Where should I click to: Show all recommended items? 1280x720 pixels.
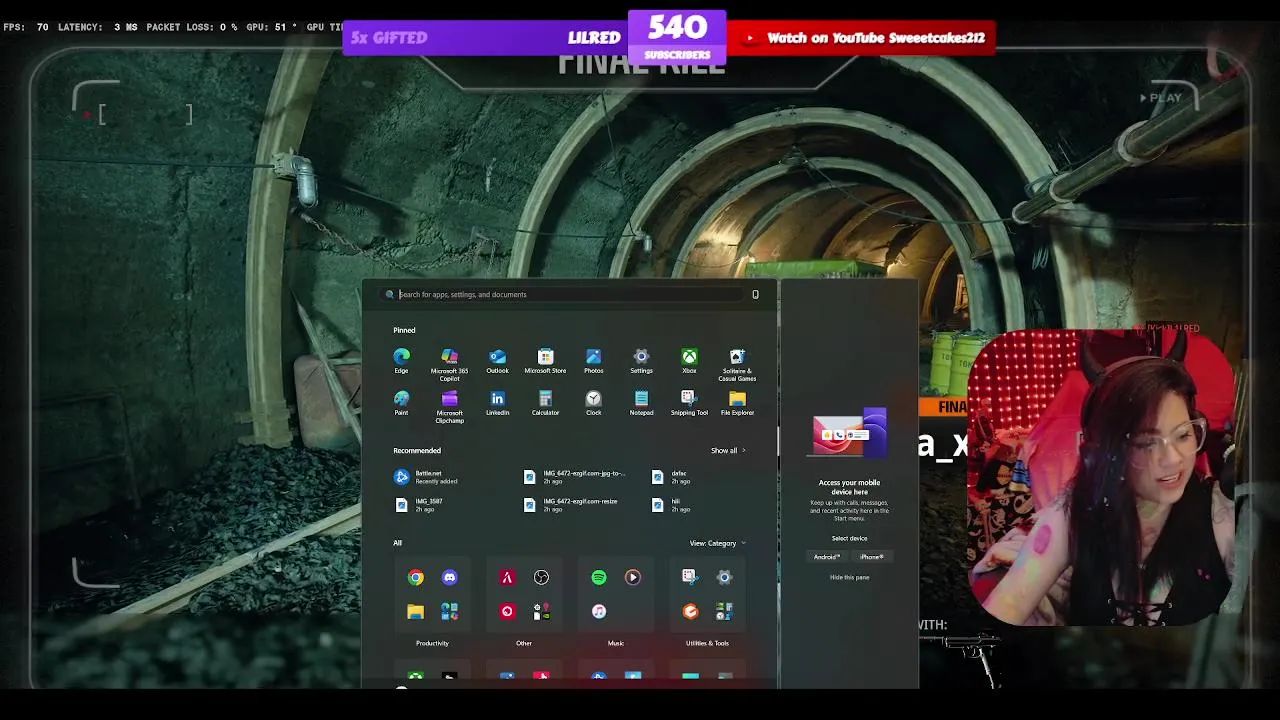click(728, 450)
